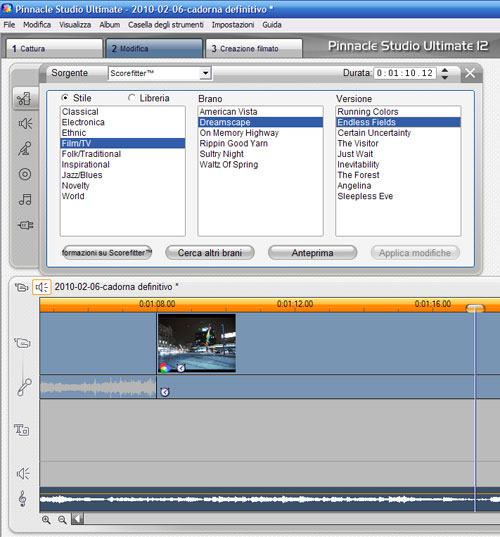
Task: Open the CD audio import tool
Action: [25, 174]
